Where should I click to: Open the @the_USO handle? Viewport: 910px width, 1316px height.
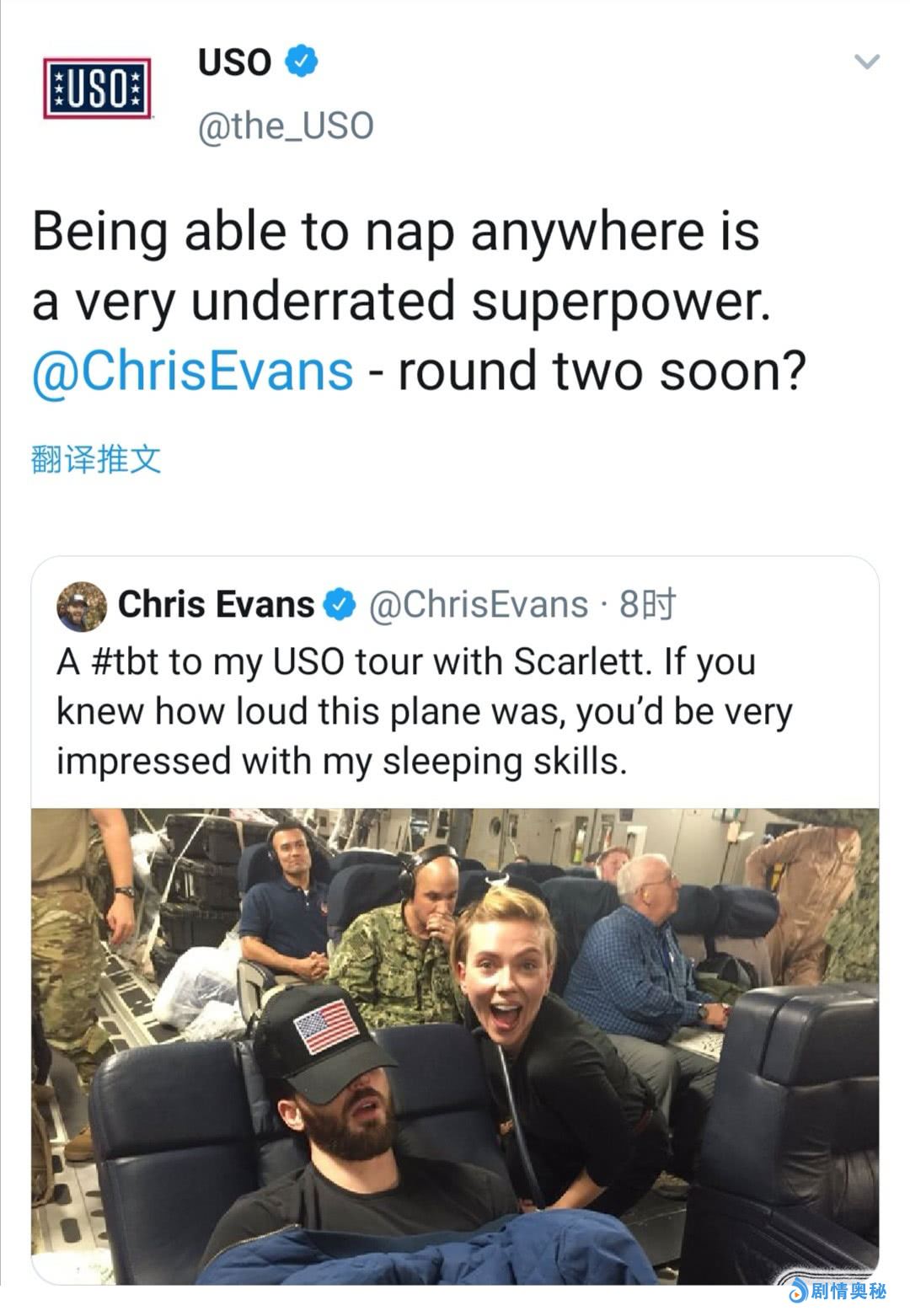tap(286, 126)
